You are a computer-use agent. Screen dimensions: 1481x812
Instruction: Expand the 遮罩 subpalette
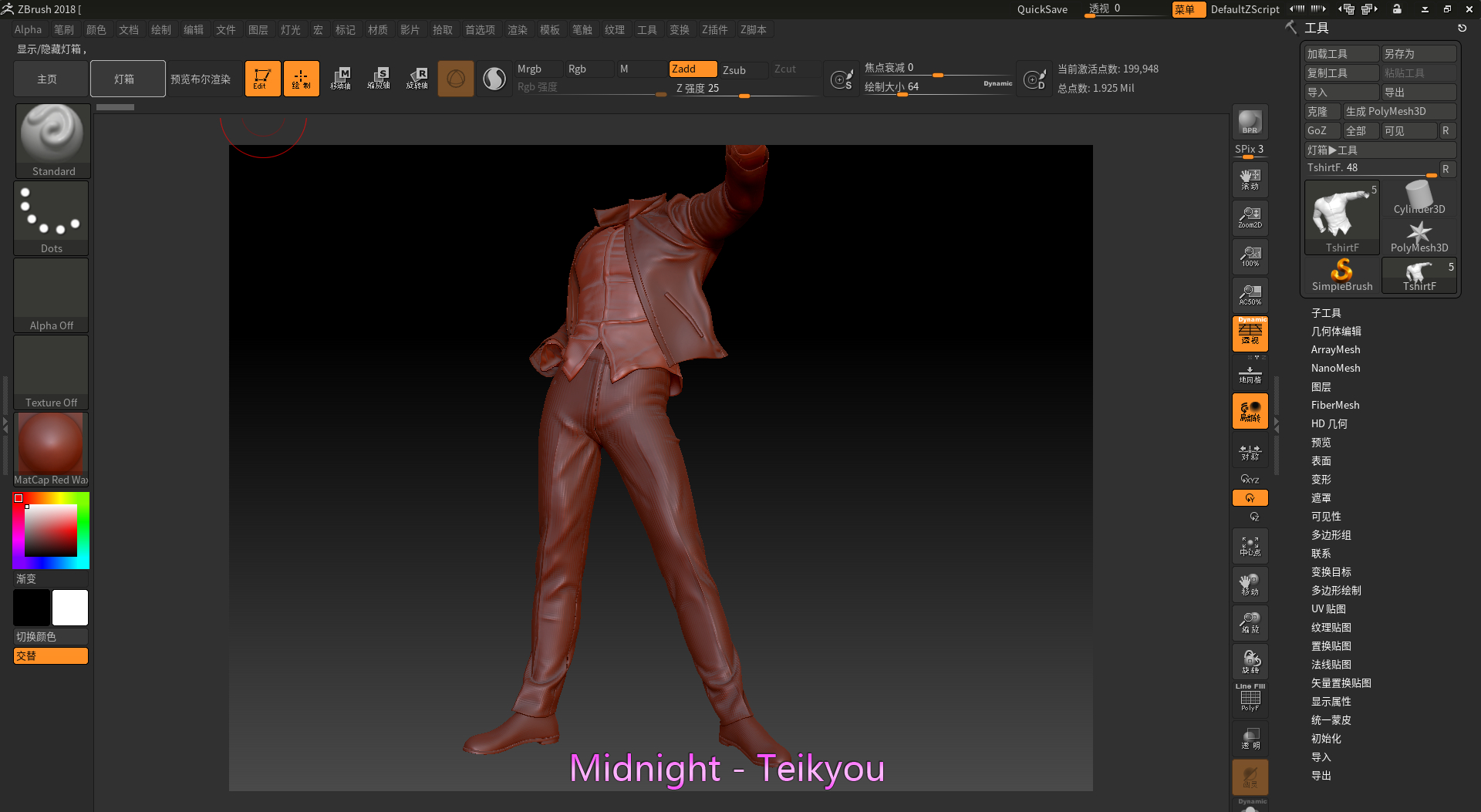coord(1321,497)
